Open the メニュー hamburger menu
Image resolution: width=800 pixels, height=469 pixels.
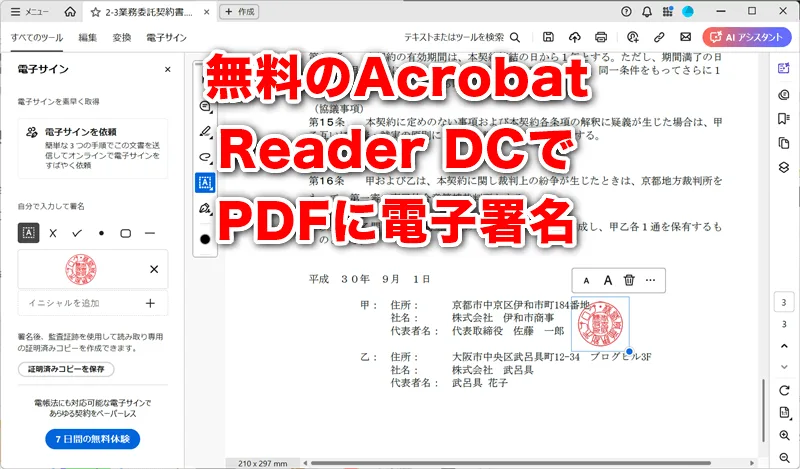[30, 12]
